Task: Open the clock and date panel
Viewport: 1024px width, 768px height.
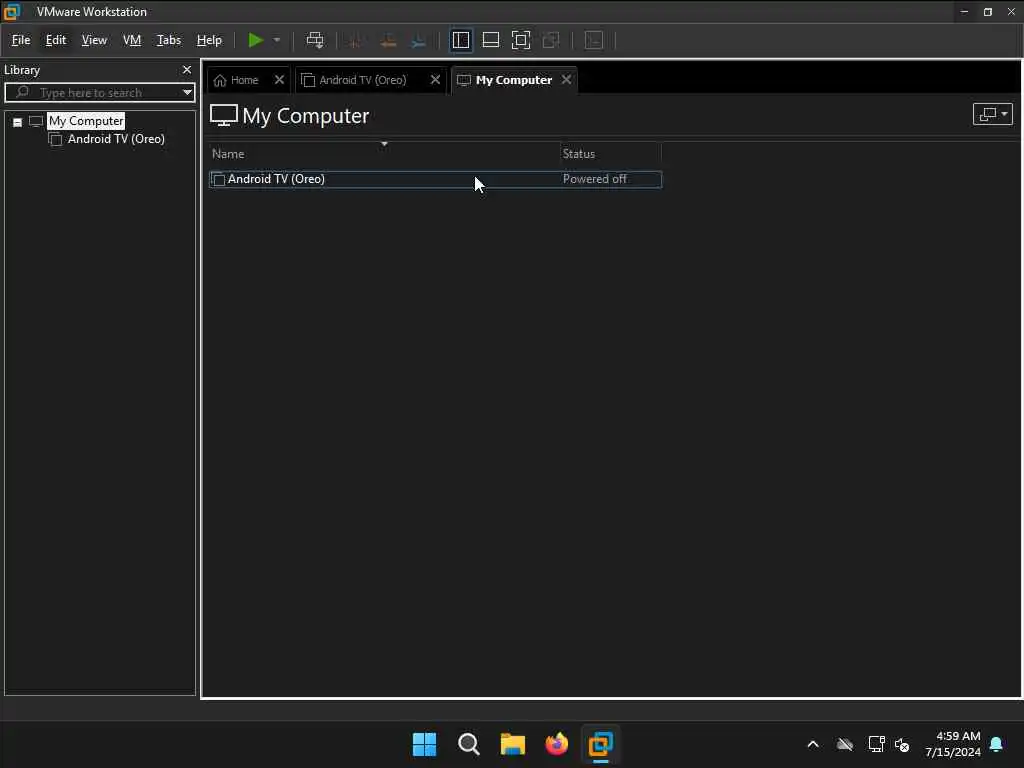Action: (953, 744)
